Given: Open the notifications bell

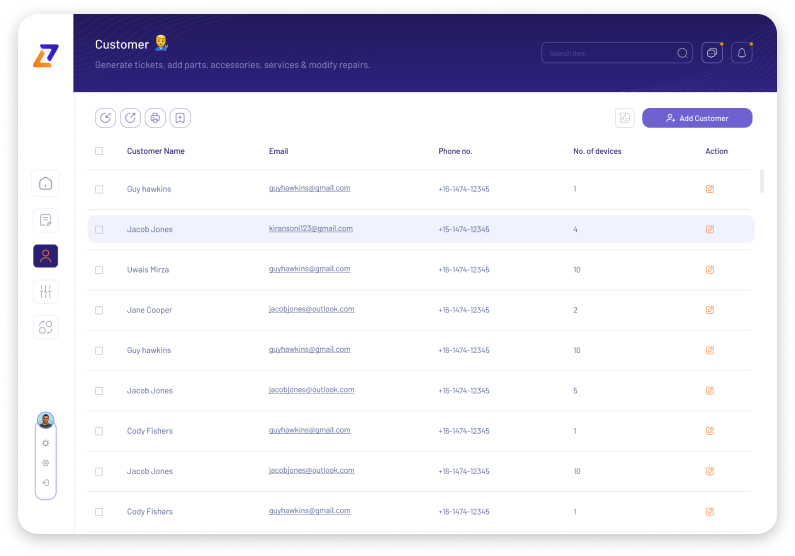Looking at the screenshot, I should point(741,53).
